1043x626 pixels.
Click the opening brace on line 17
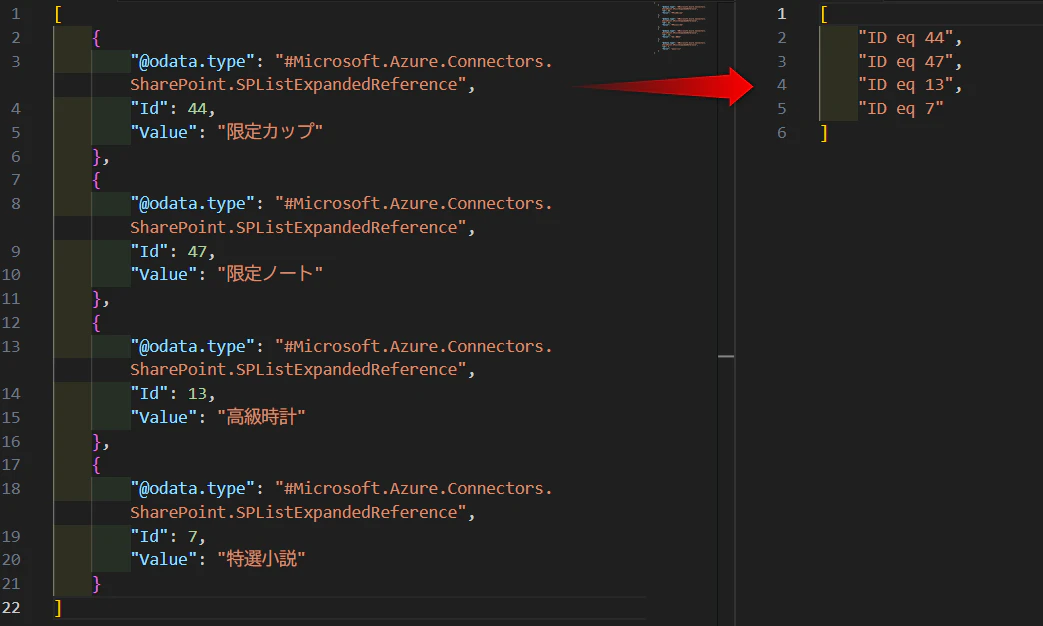(96, 465)
